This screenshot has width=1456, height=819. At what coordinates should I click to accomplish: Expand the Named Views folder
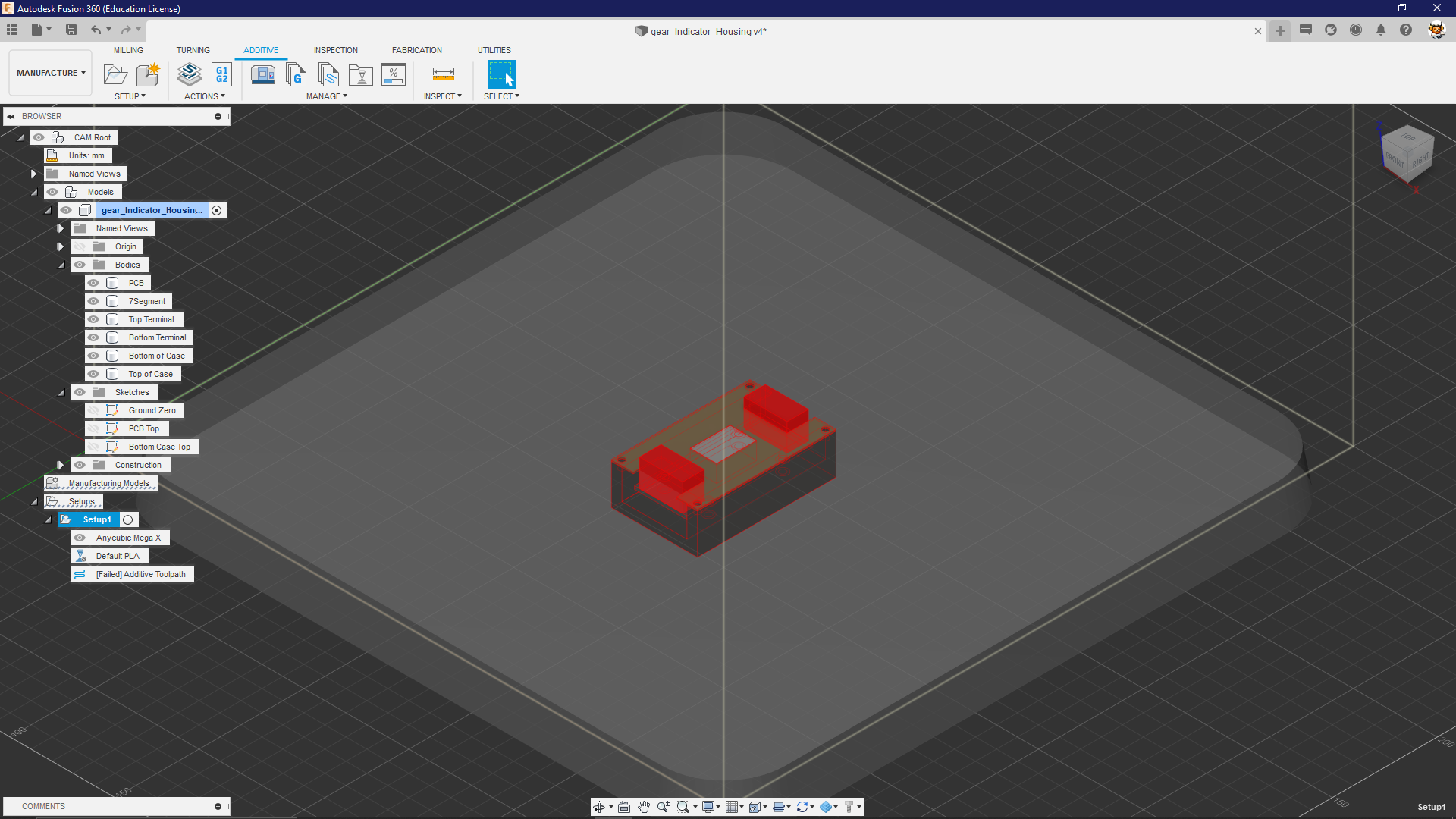tap(33, 174)
